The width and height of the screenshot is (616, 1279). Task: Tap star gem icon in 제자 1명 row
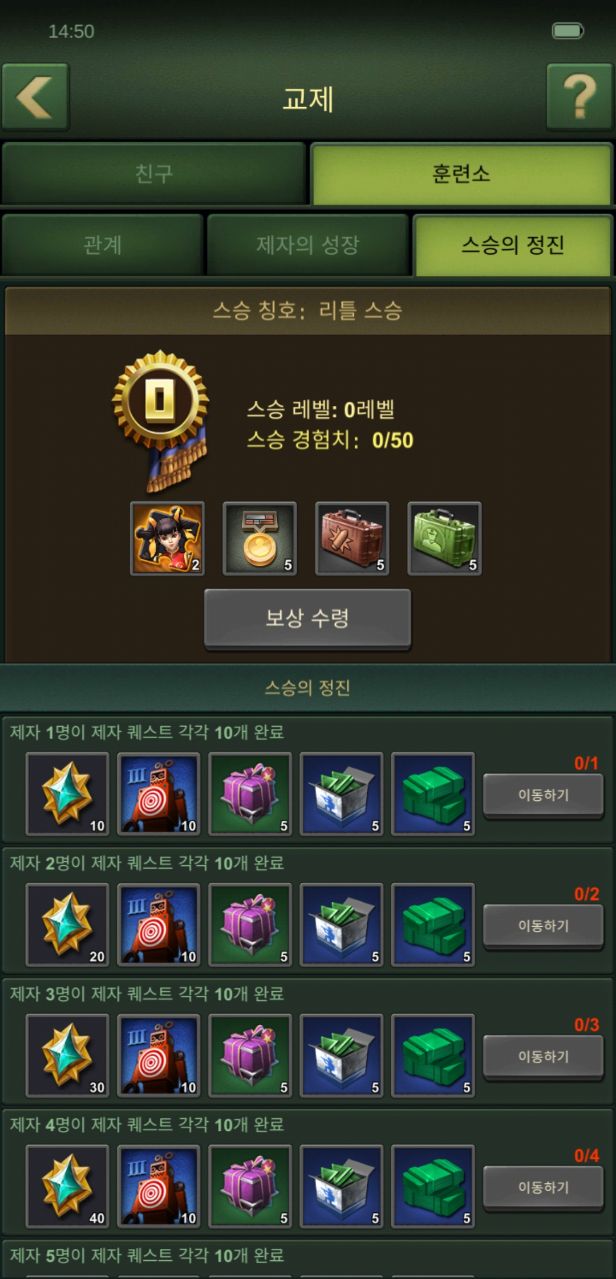coord(67,794)
